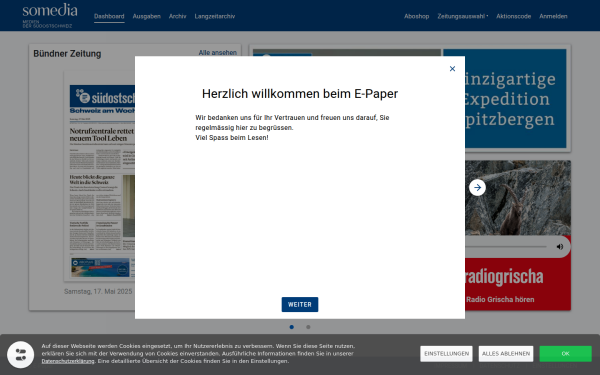The height and width of the screenshot is (375, 600).
Task: Click Radio Grischa hören
Action: (x=500, y=300)
